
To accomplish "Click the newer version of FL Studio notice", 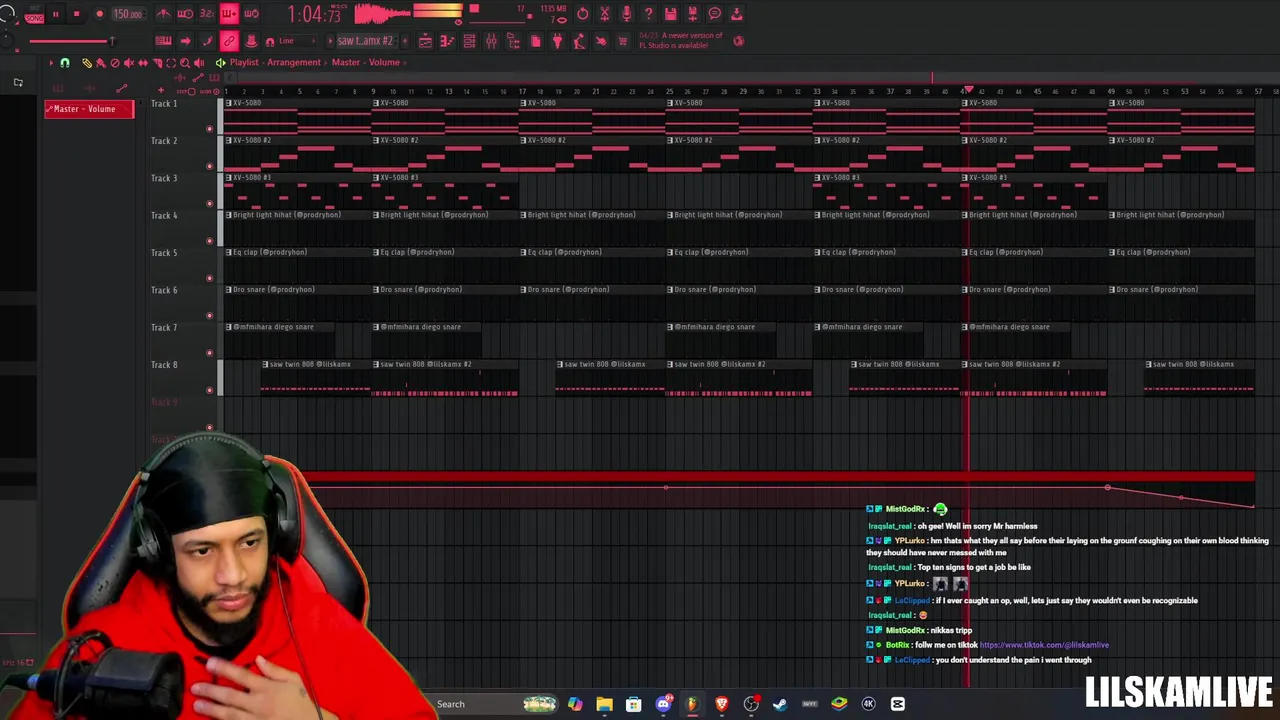I will click(681, 41).
